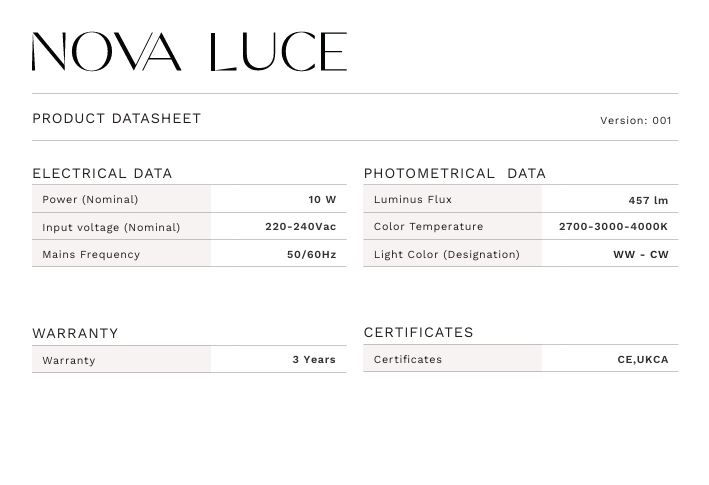The width and height of the screenshot is (709, 485).
Task: Select the CE,UKCA certificates value
Action: [x=643, y=359]
